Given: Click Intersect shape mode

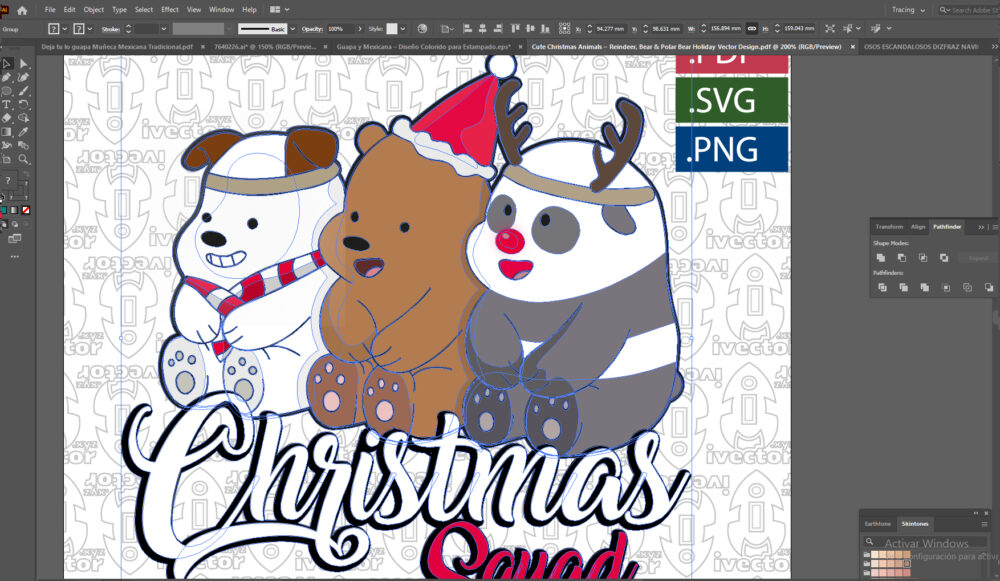Looking at the screenshot, I should [x=923, y=258].
